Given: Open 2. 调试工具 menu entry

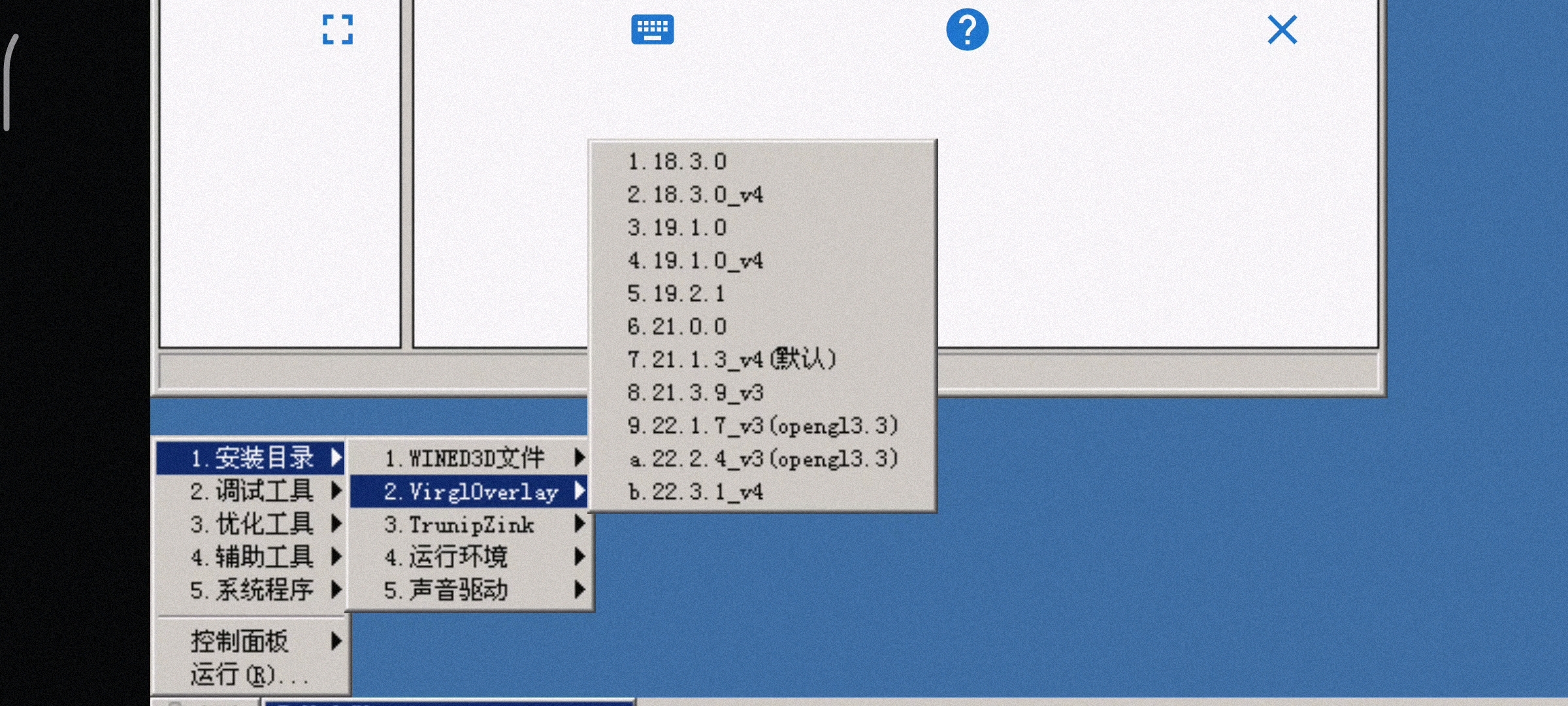Looking at the screenshot, I should pyautogui.click(x=250, y=491).
